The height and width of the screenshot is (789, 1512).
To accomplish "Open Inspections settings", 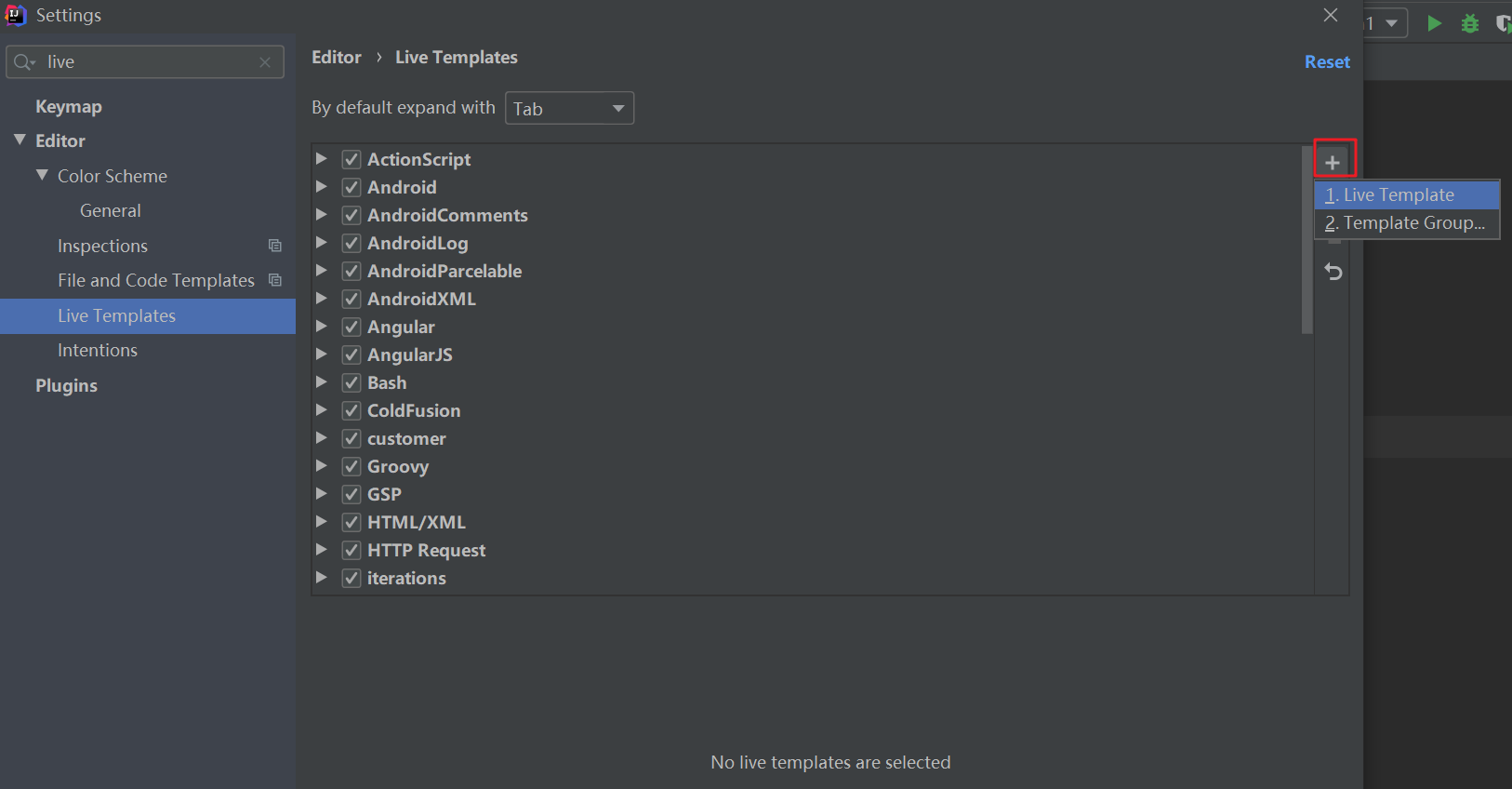I will [102, 247].
